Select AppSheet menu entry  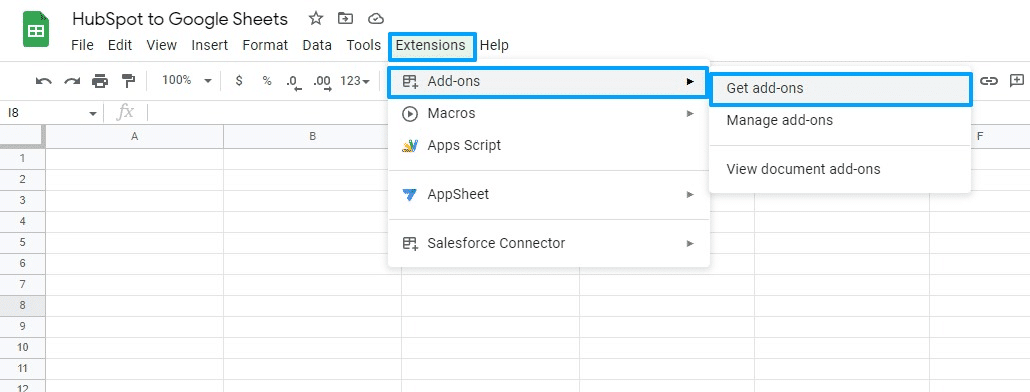549,194
